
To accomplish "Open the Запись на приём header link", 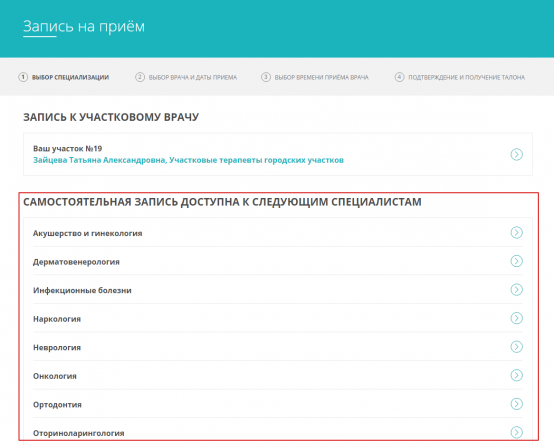I will (x=84, y=27).
